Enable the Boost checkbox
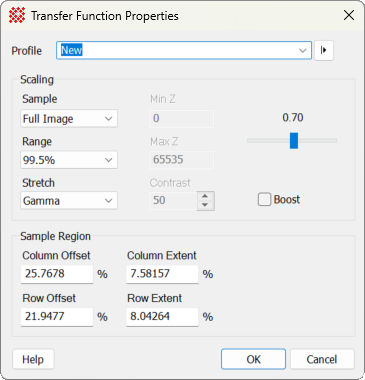 [264, 200]
